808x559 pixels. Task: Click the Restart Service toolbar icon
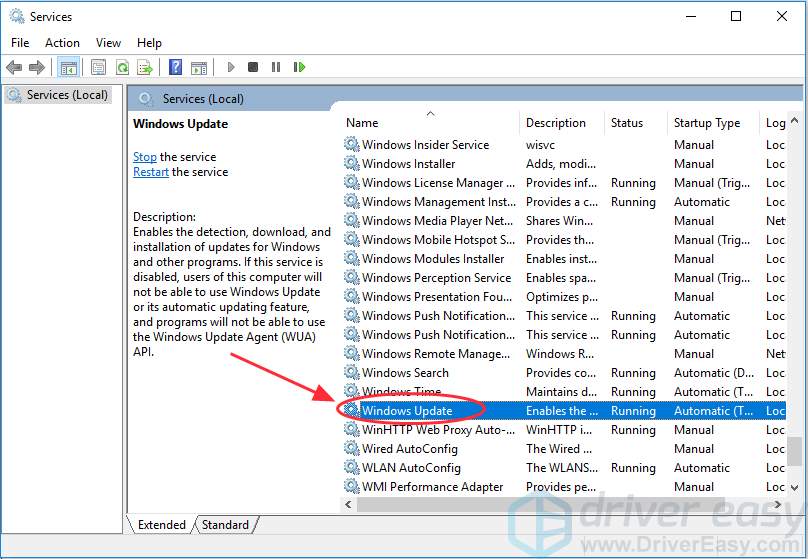(x=299, y=67)
